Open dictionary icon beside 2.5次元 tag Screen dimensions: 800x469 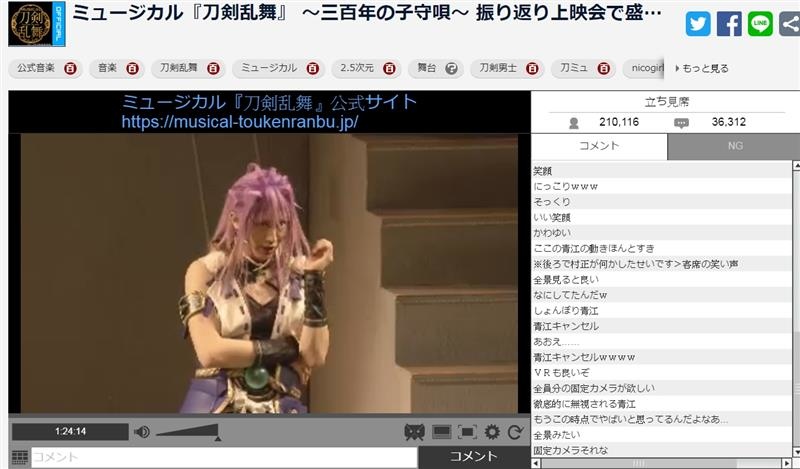389,68
